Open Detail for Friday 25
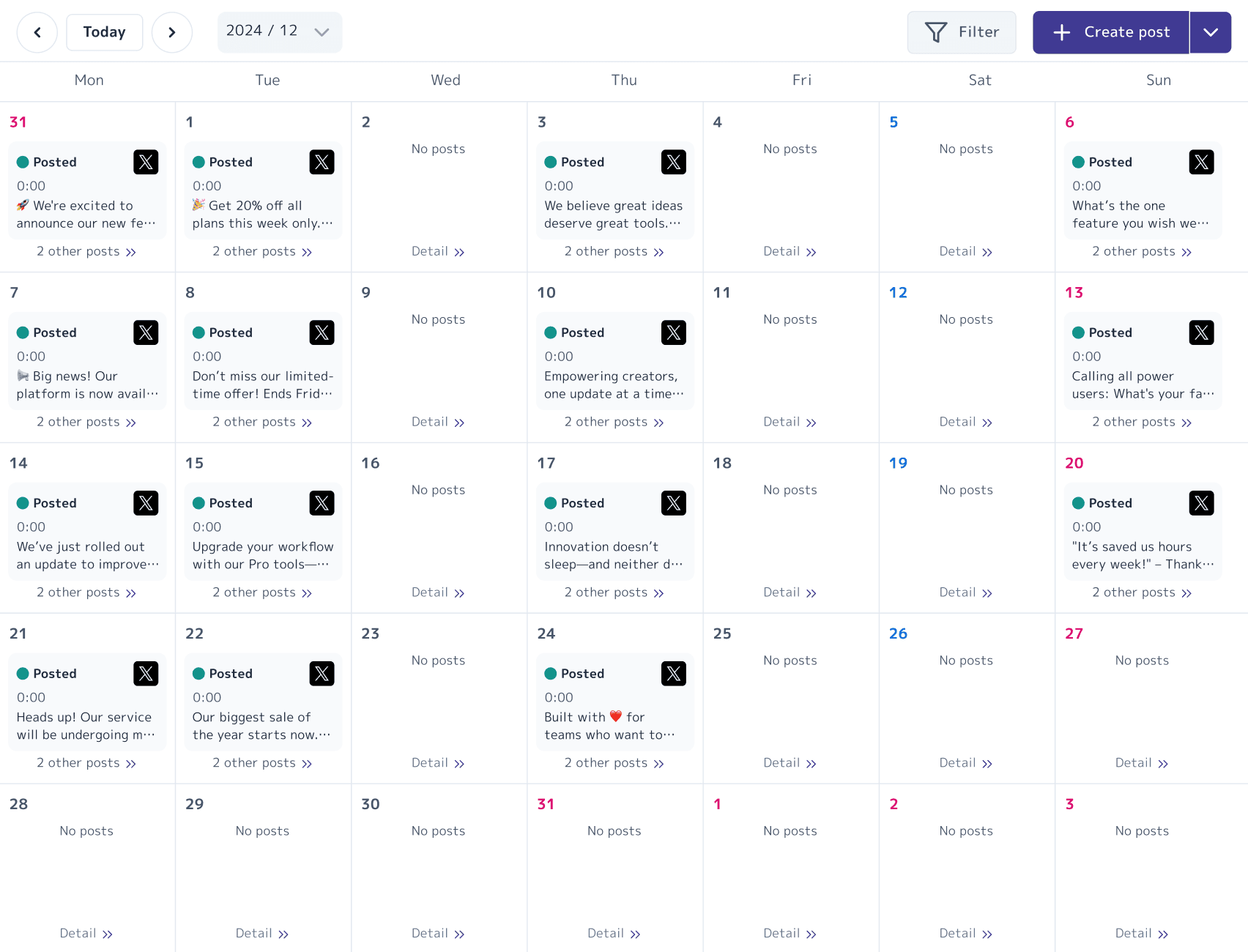The image size is (1248, 952). point(790,763)
